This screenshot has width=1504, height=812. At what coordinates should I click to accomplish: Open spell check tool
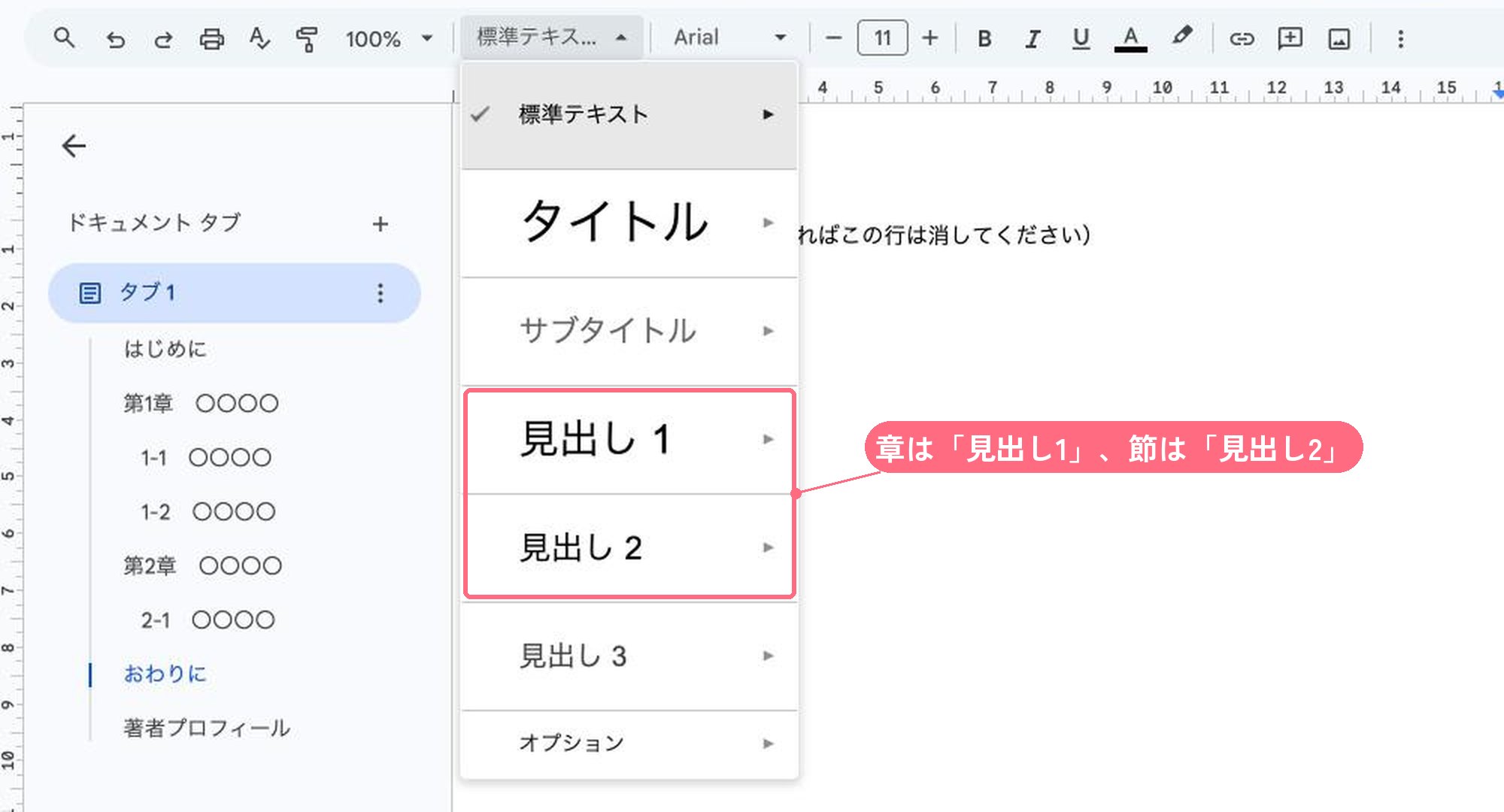259,38
